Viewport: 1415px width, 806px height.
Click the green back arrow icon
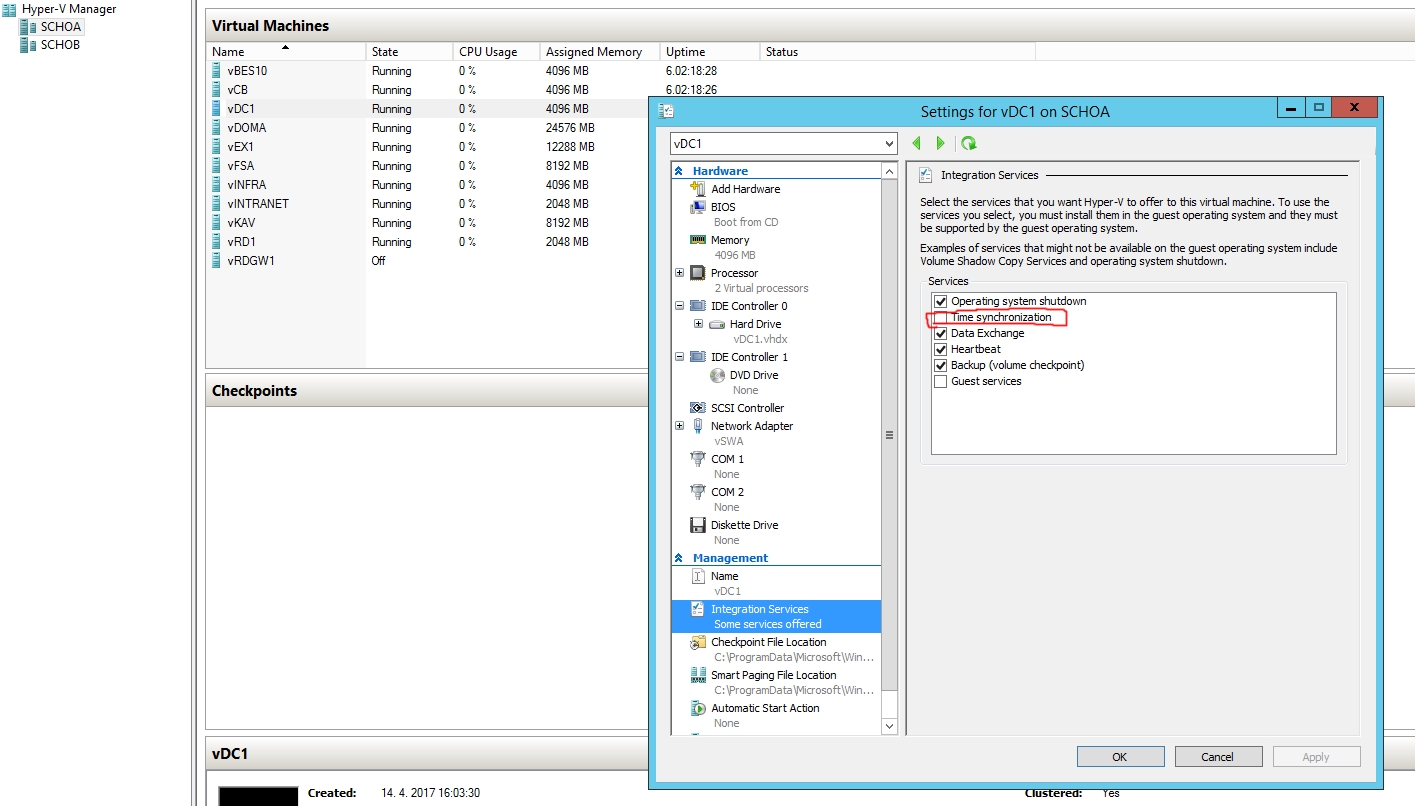click(x=917, y=144)
